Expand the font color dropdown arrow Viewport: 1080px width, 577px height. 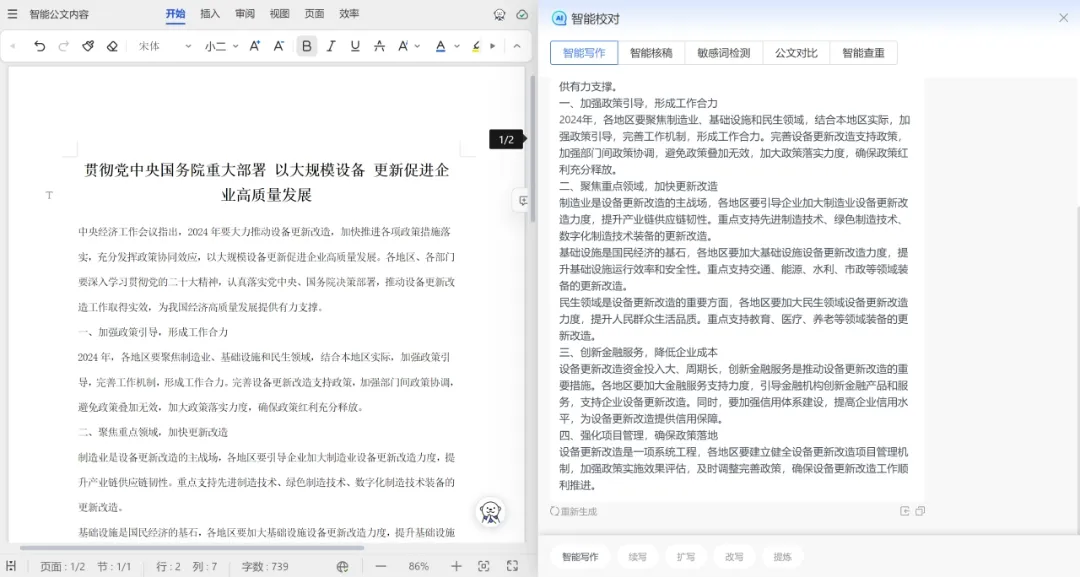pyautogui.click(x=457, y=46)
